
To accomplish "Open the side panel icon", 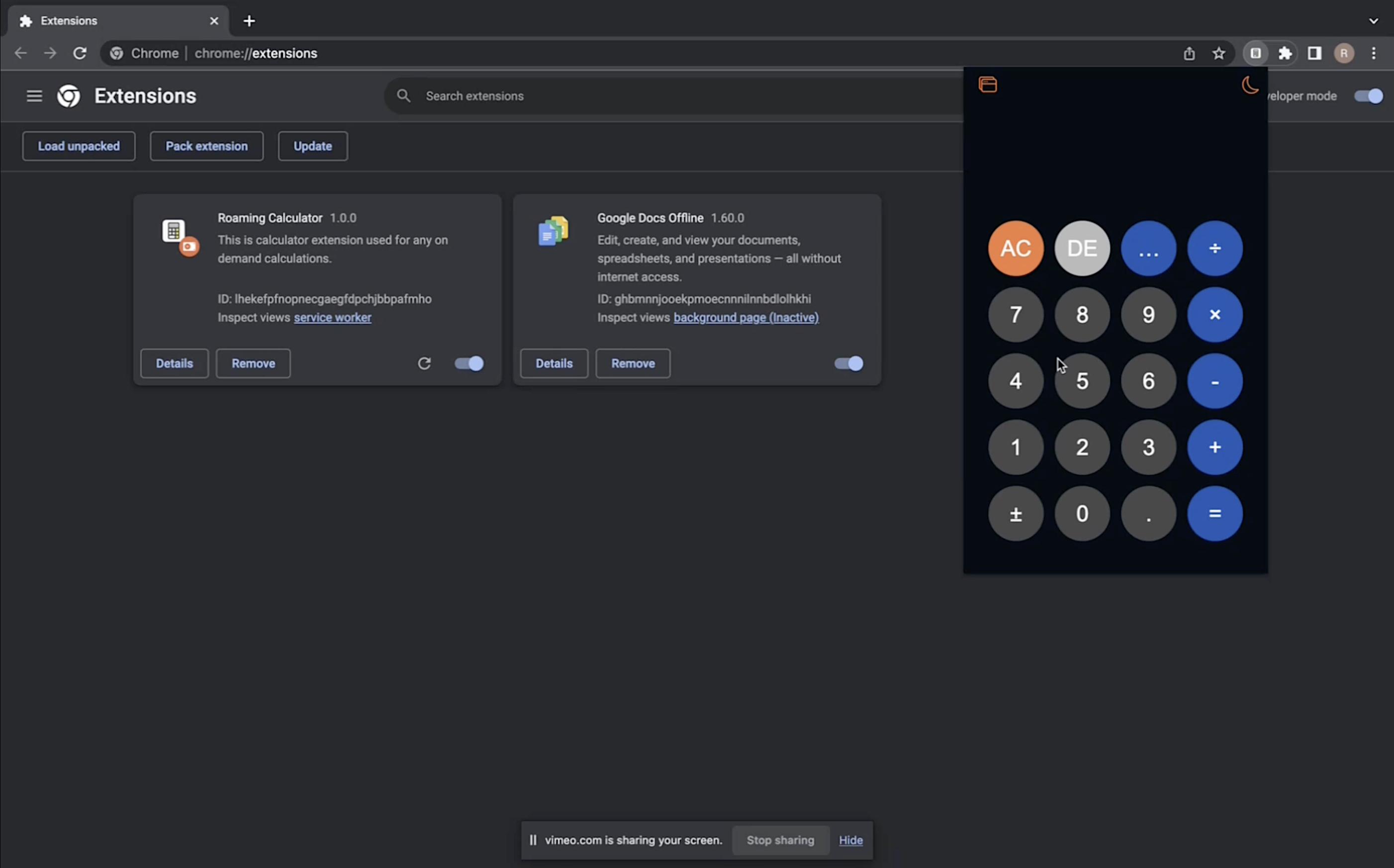I will point(1314,53).
